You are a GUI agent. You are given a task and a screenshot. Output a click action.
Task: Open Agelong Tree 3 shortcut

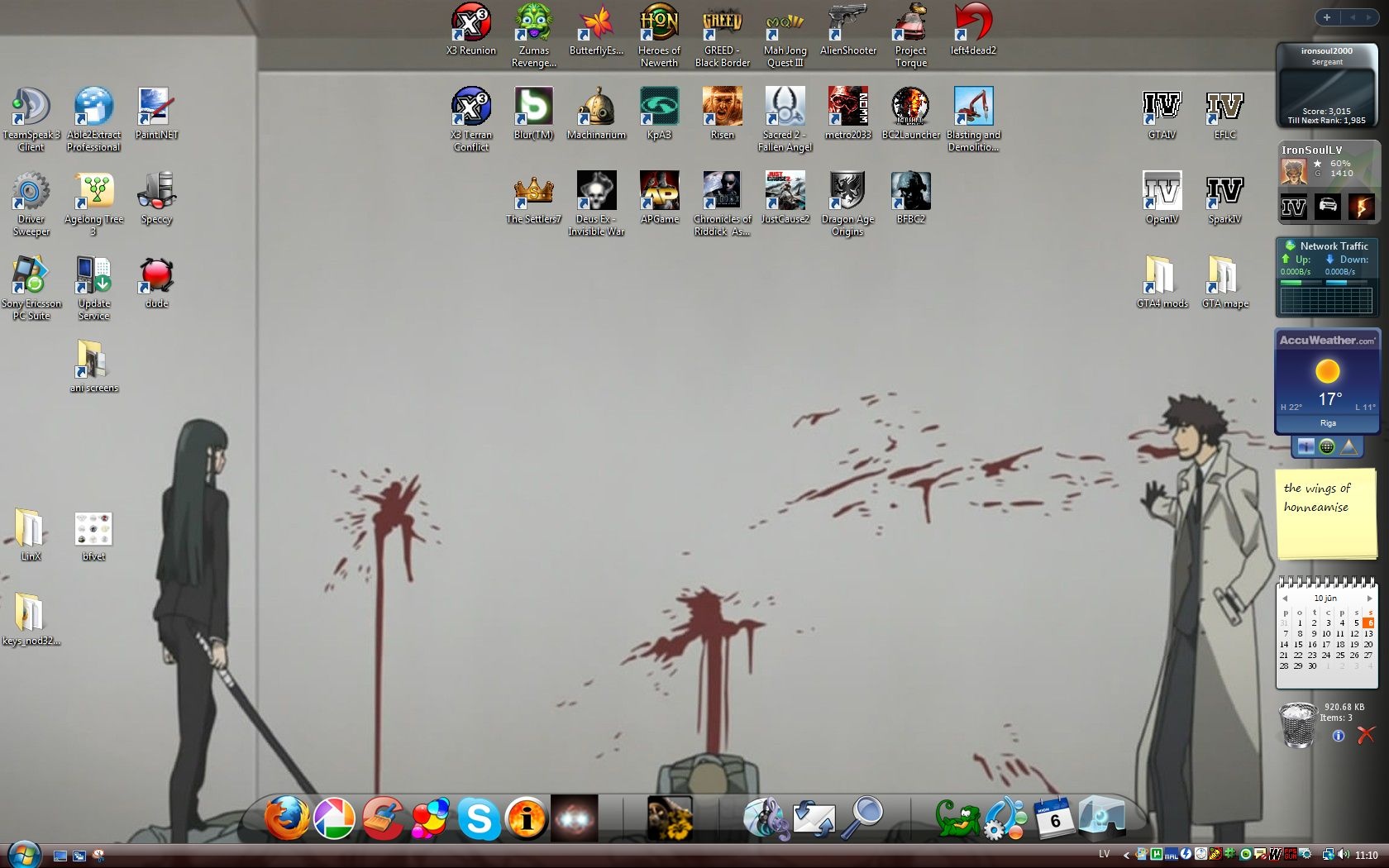[x=93, y=204]
